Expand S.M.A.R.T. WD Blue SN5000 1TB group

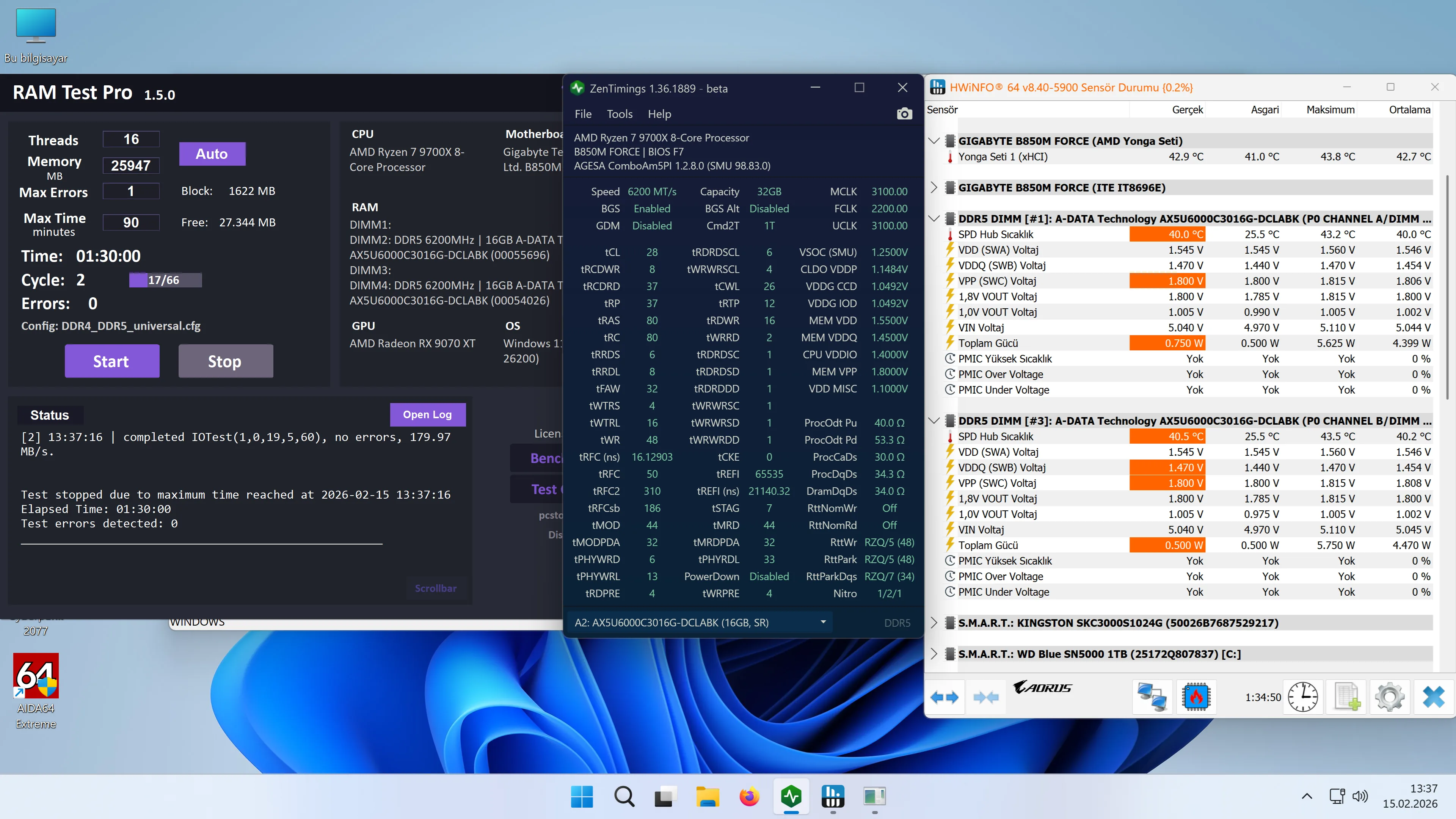coord(934,654)
